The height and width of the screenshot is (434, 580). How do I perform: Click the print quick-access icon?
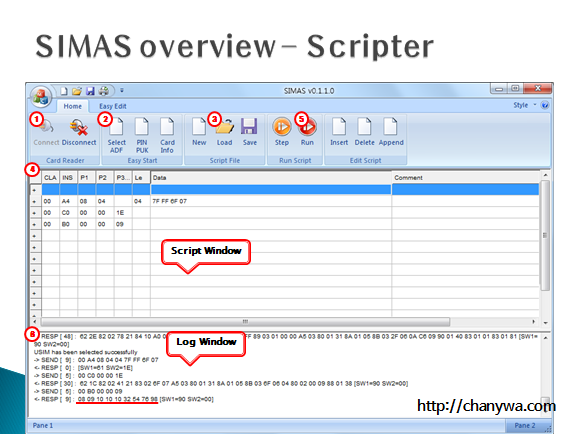click(104, 91)
